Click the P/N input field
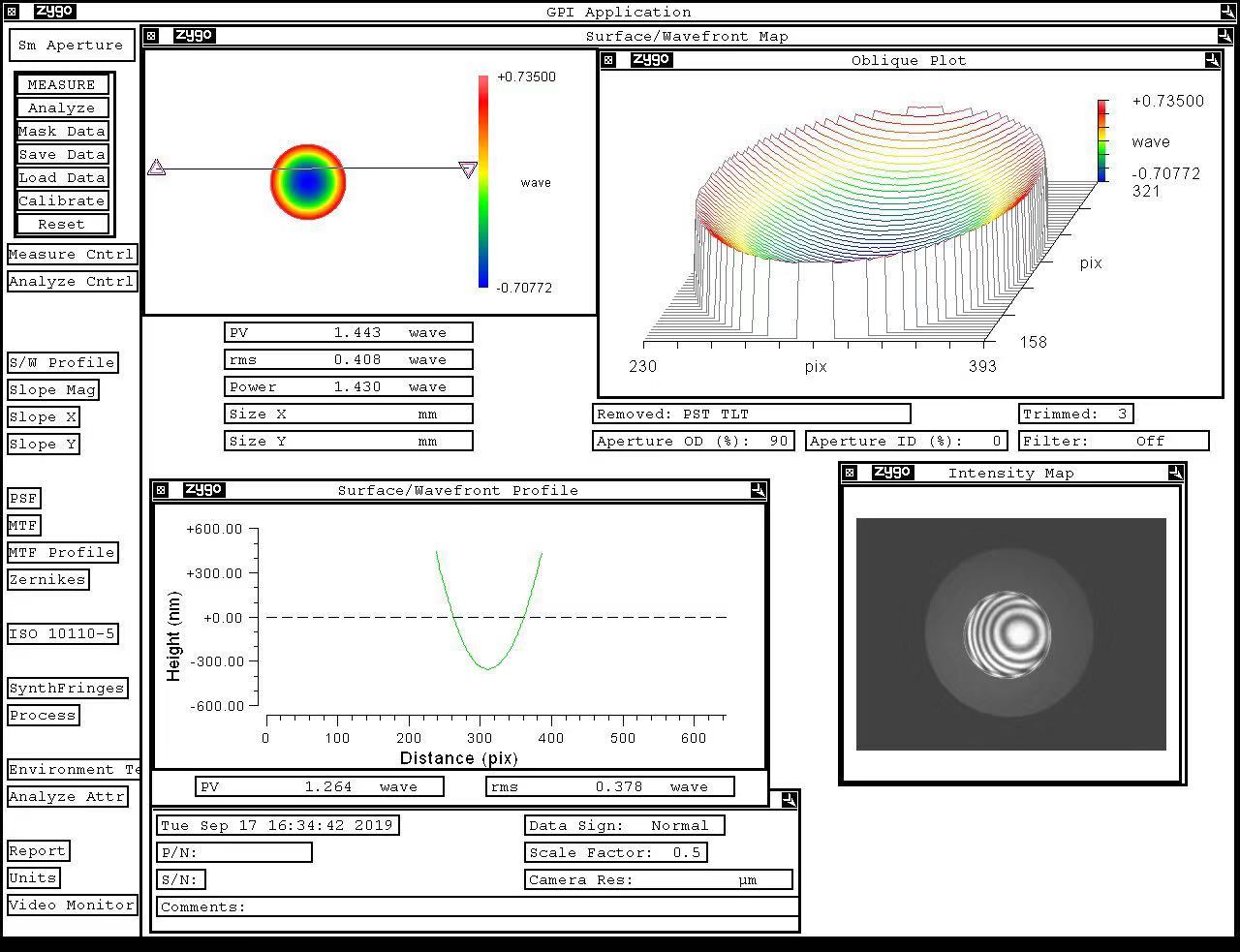This screenshot has height=952, width=1240. [x=234, y=853]
